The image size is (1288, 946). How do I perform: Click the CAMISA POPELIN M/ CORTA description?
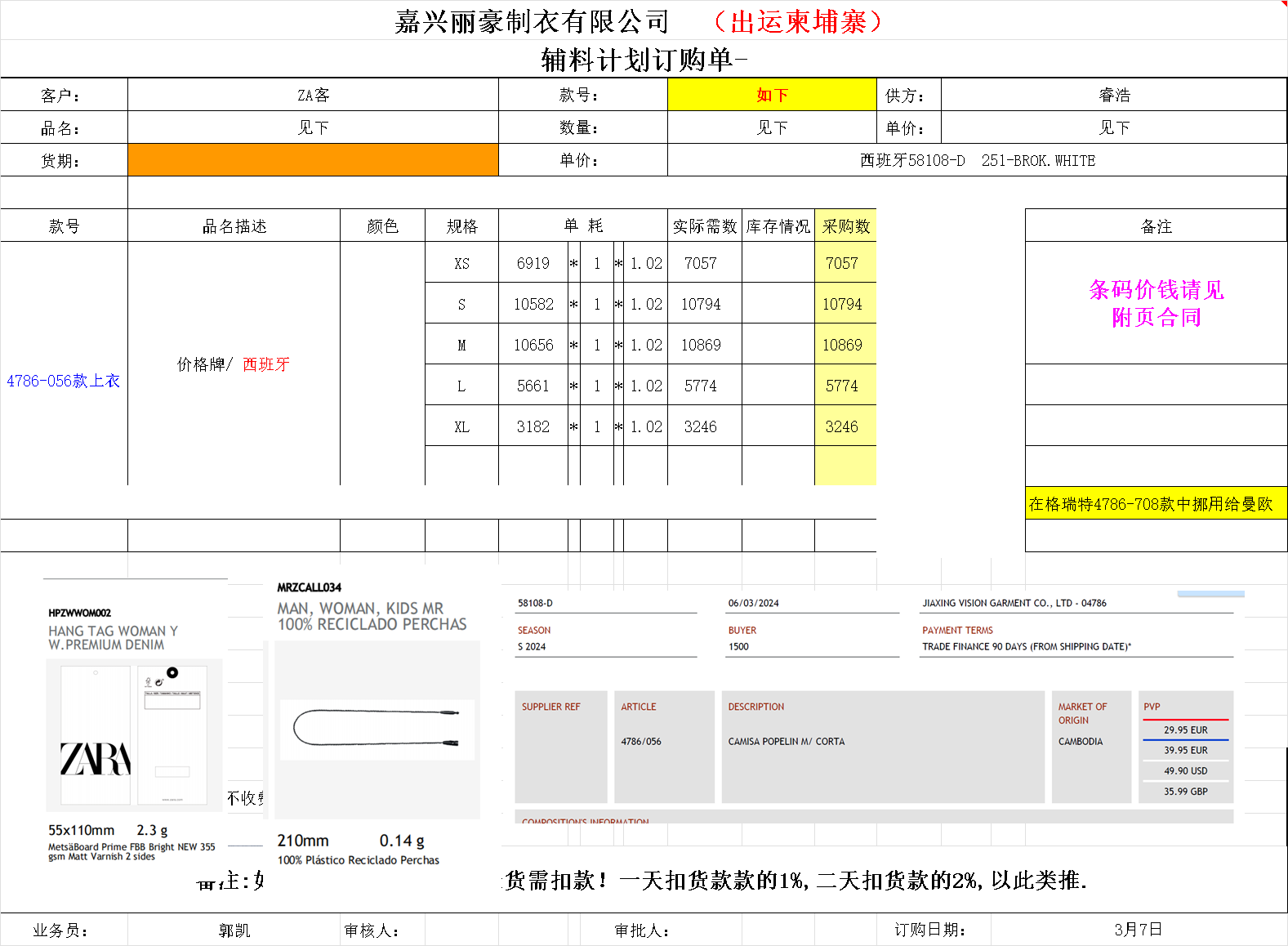tap(787, 742)
